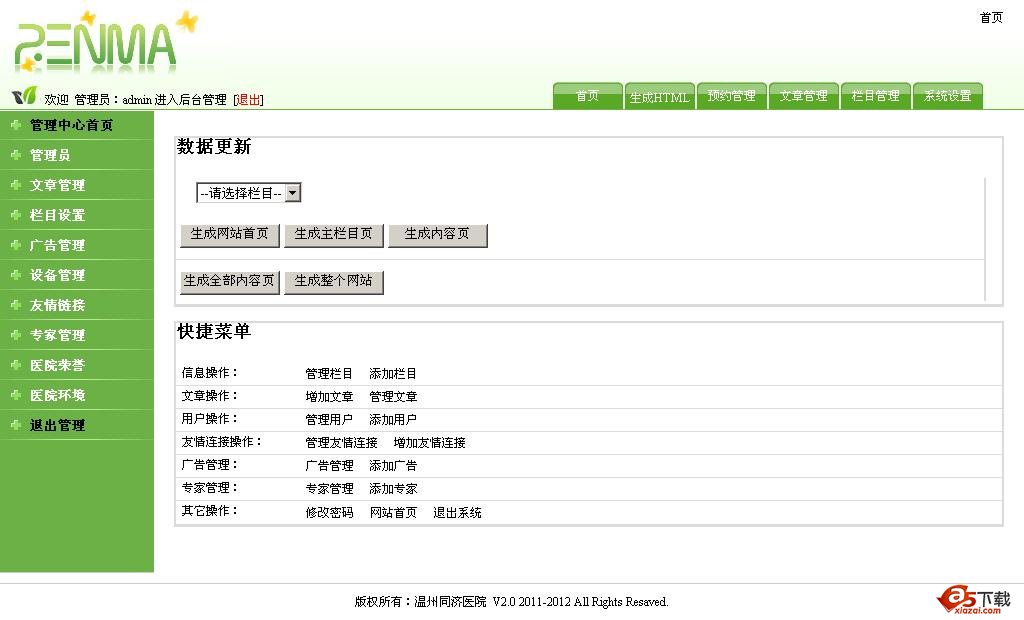Click plus icon beside 医院环境
The width and height of the screenshot is (1024, 620).
16,395
